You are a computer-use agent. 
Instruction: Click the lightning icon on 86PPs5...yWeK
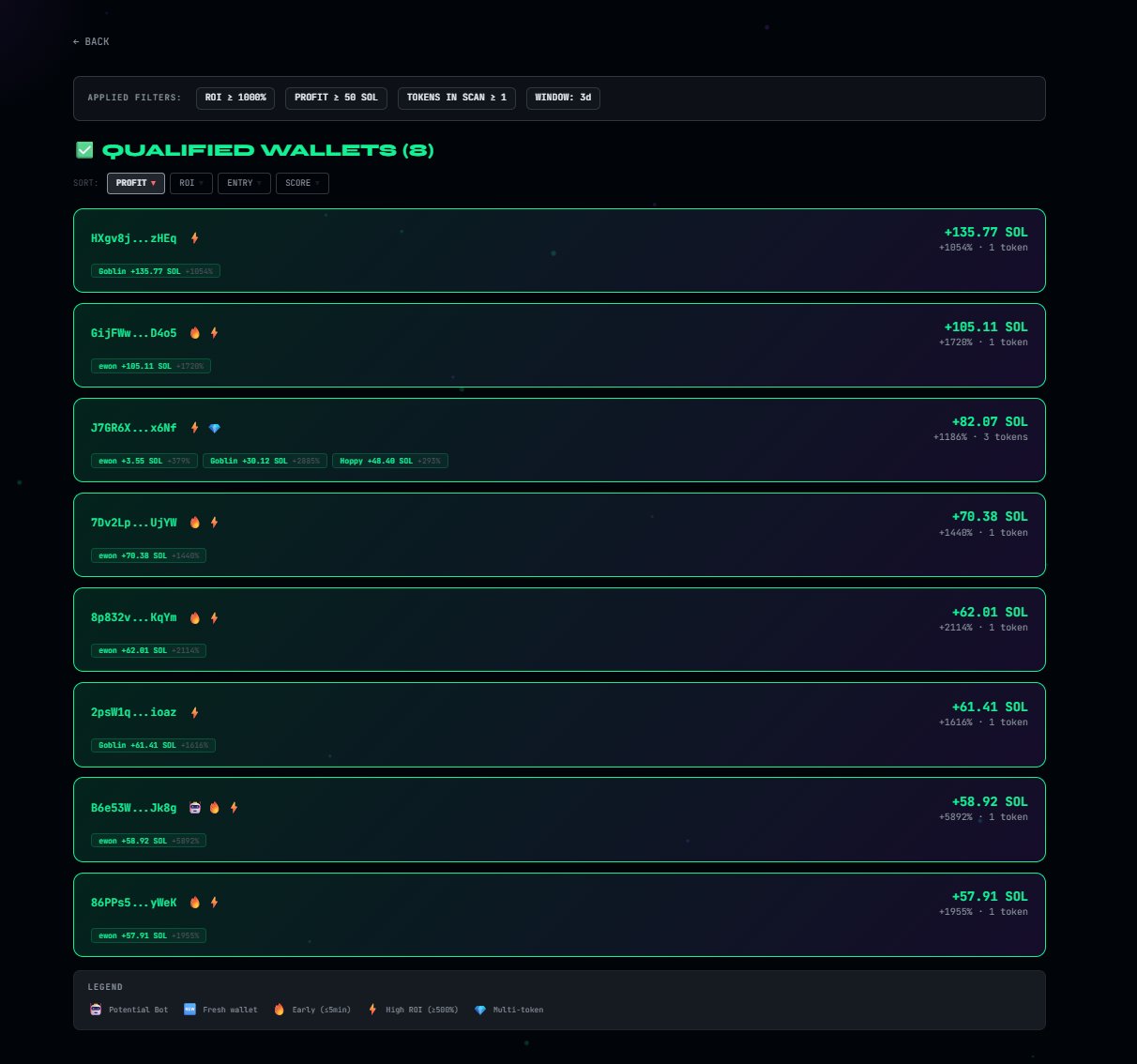215,903
